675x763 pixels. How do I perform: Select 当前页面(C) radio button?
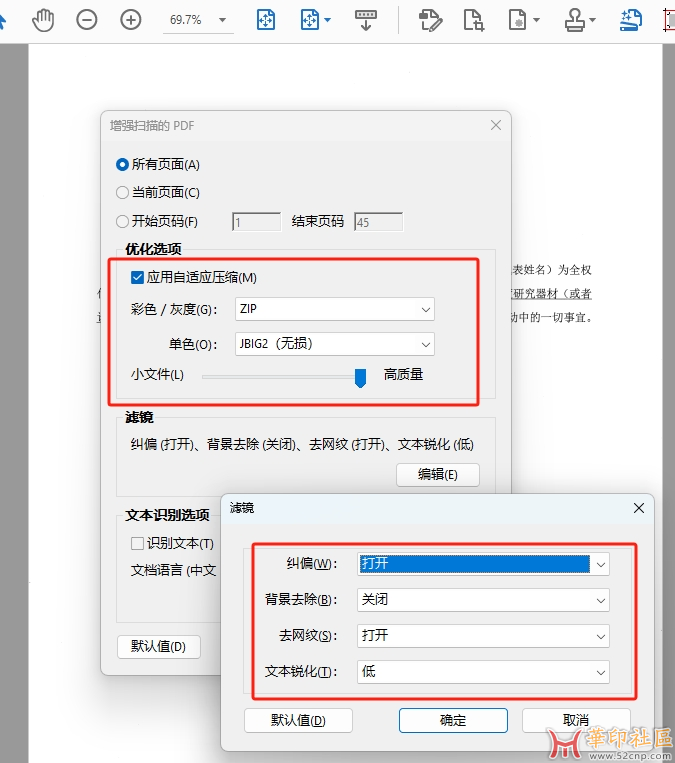[123, 192]
